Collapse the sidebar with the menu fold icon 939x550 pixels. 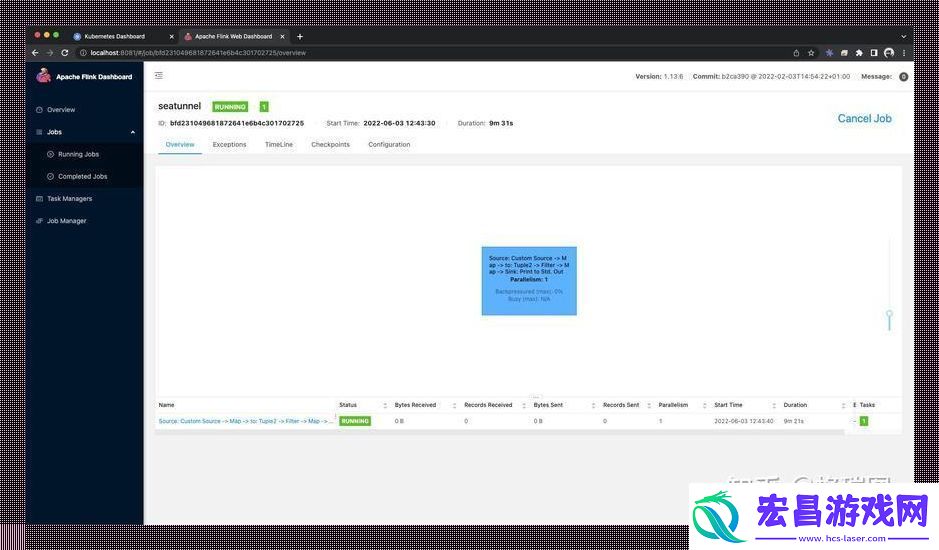(159, 75)
